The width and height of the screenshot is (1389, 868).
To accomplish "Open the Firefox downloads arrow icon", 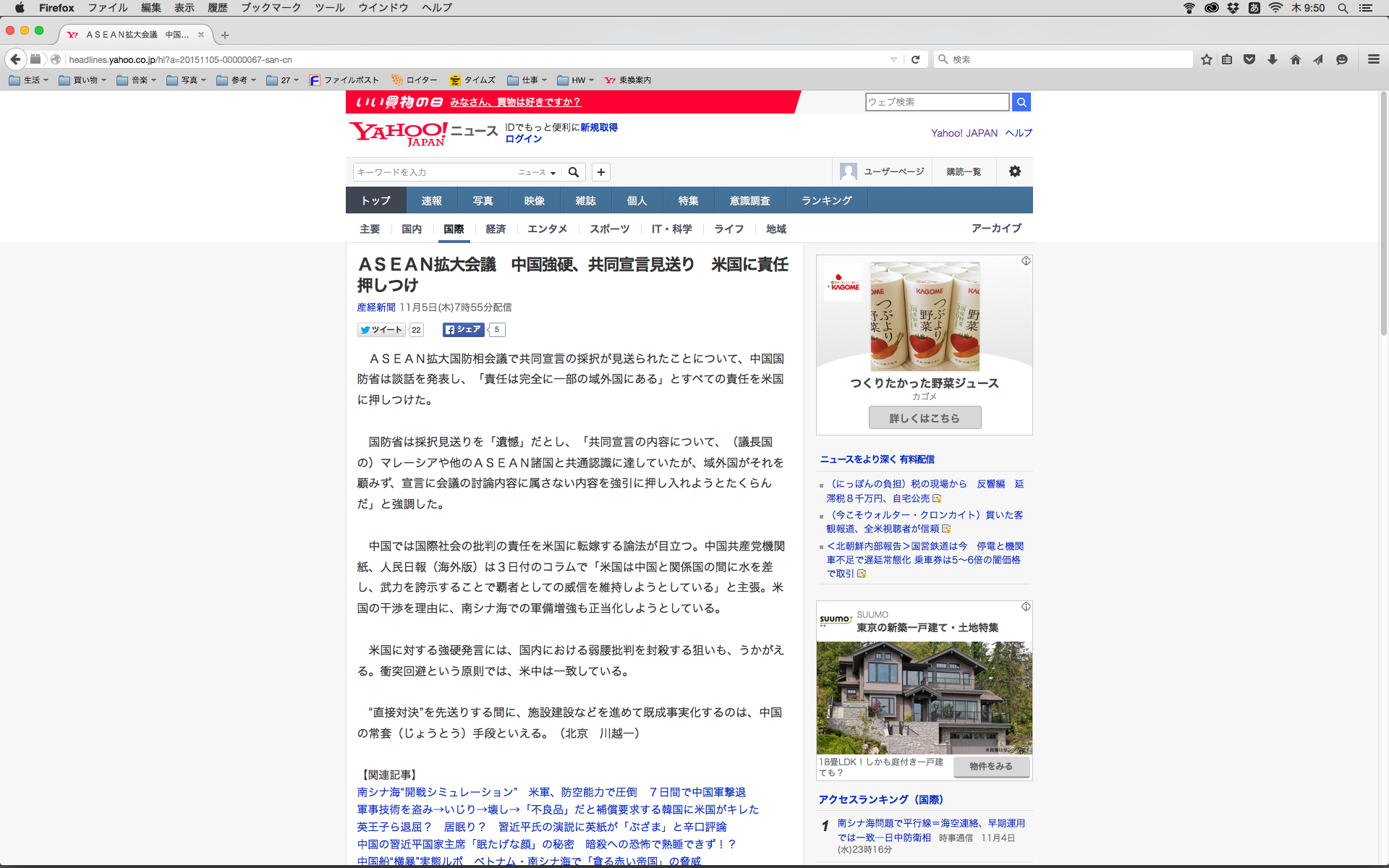I will point(1273,59).
